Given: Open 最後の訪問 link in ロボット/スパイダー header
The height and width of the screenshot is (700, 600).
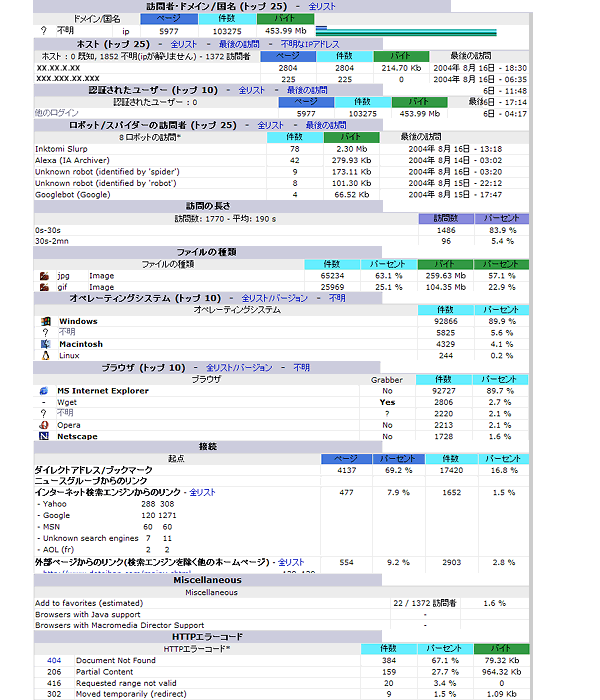Looking at the screenshot, I should coord(325,125).
